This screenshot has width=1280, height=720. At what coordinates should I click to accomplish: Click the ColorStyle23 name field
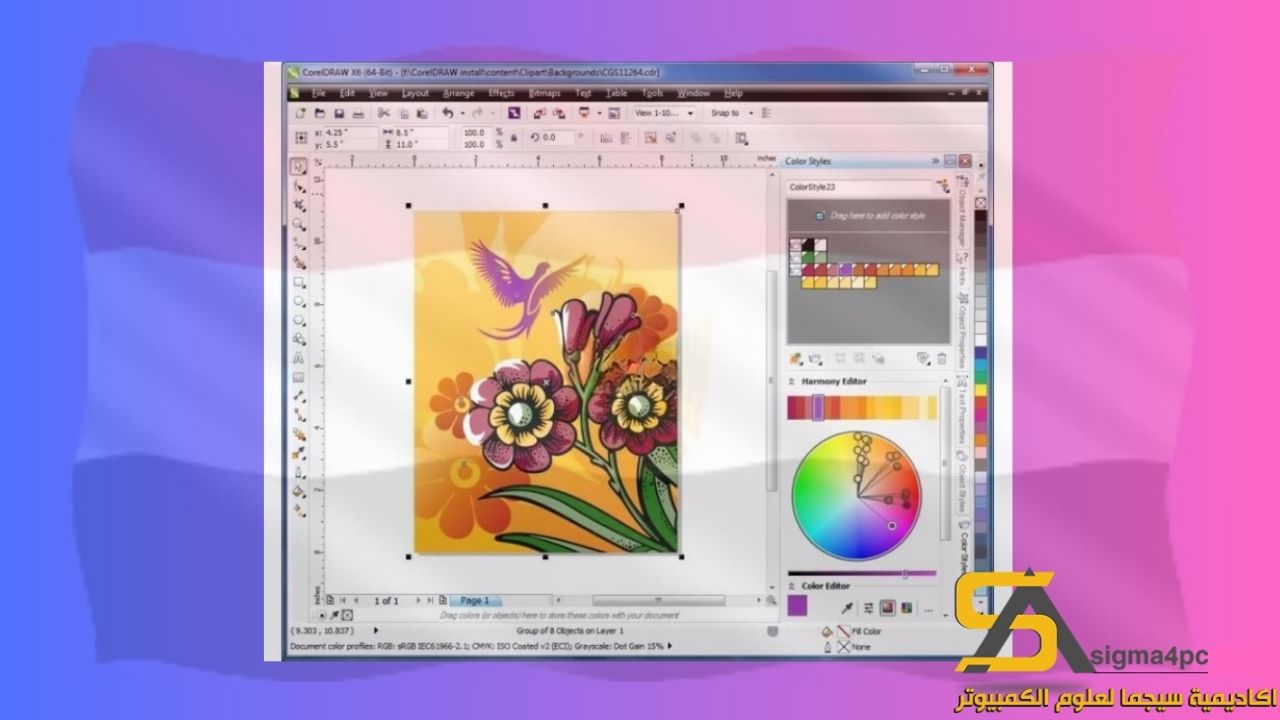pyautogui.click(x=860, y=187)
